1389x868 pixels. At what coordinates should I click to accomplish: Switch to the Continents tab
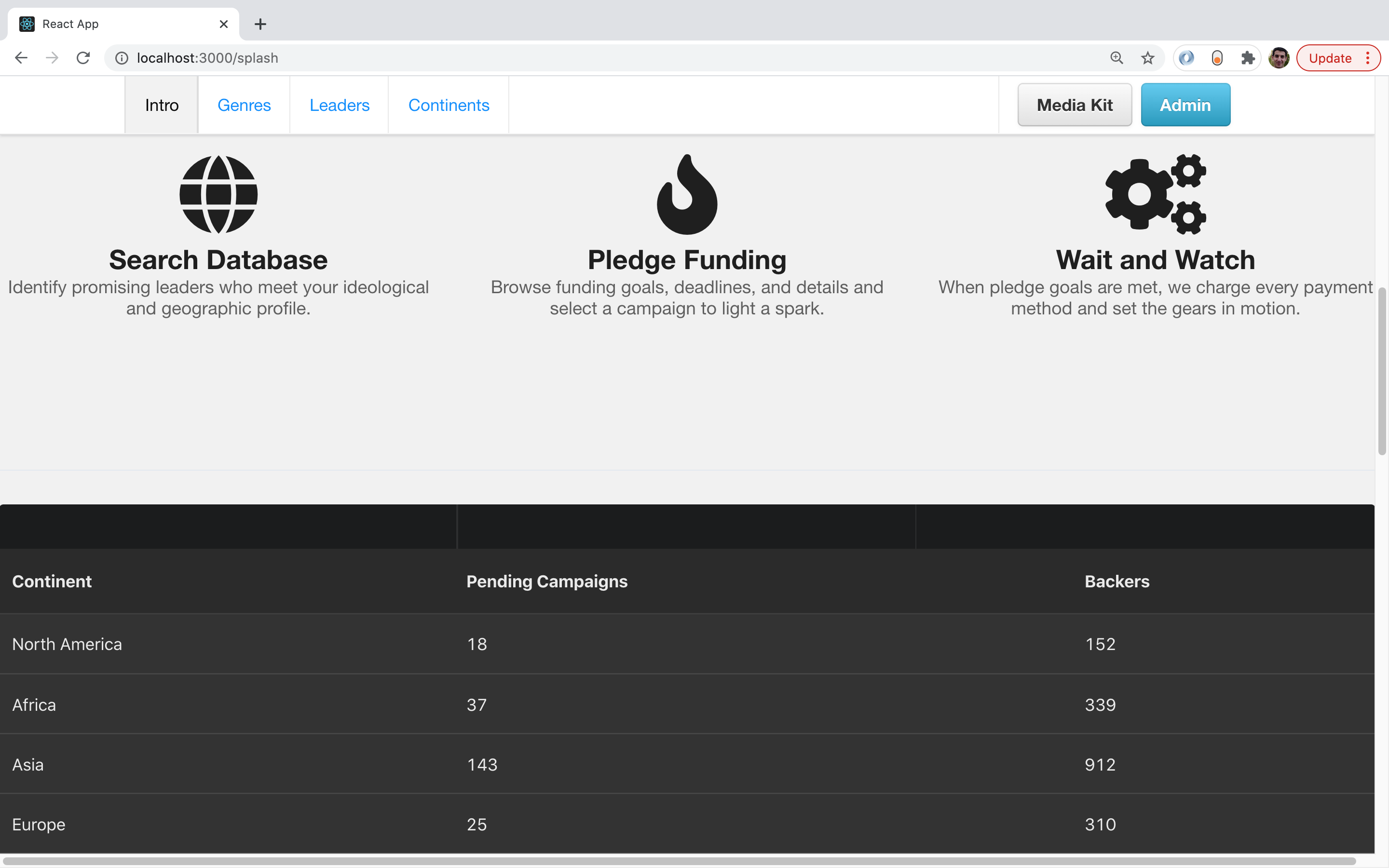tap(448, 105)
